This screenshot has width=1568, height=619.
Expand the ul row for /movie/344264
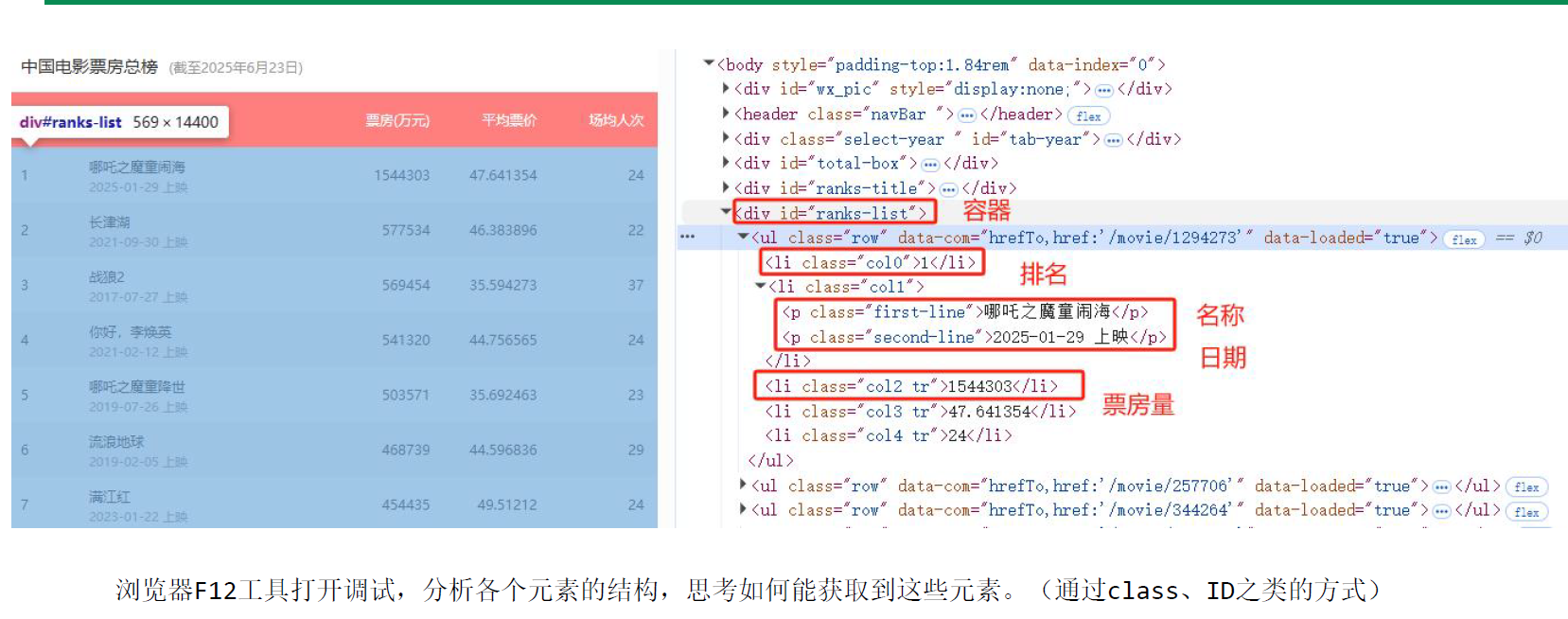pos(743,509)
